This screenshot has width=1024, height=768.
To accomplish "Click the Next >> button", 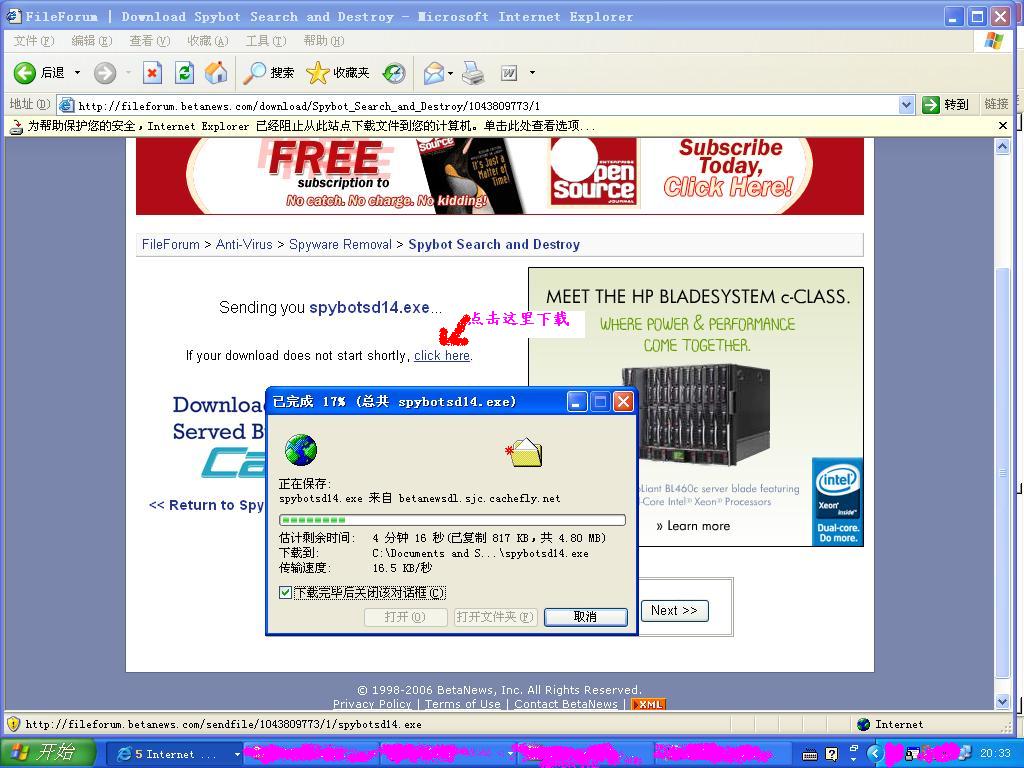I will pyautogui.click(x=674, y=611).
